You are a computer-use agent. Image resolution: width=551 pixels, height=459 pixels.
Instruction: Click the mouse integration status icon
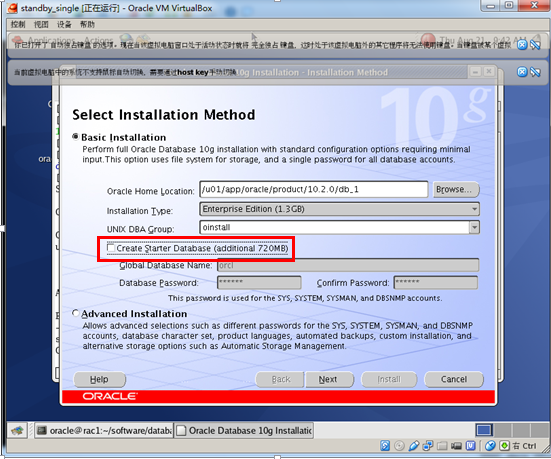tap(490, 446)
